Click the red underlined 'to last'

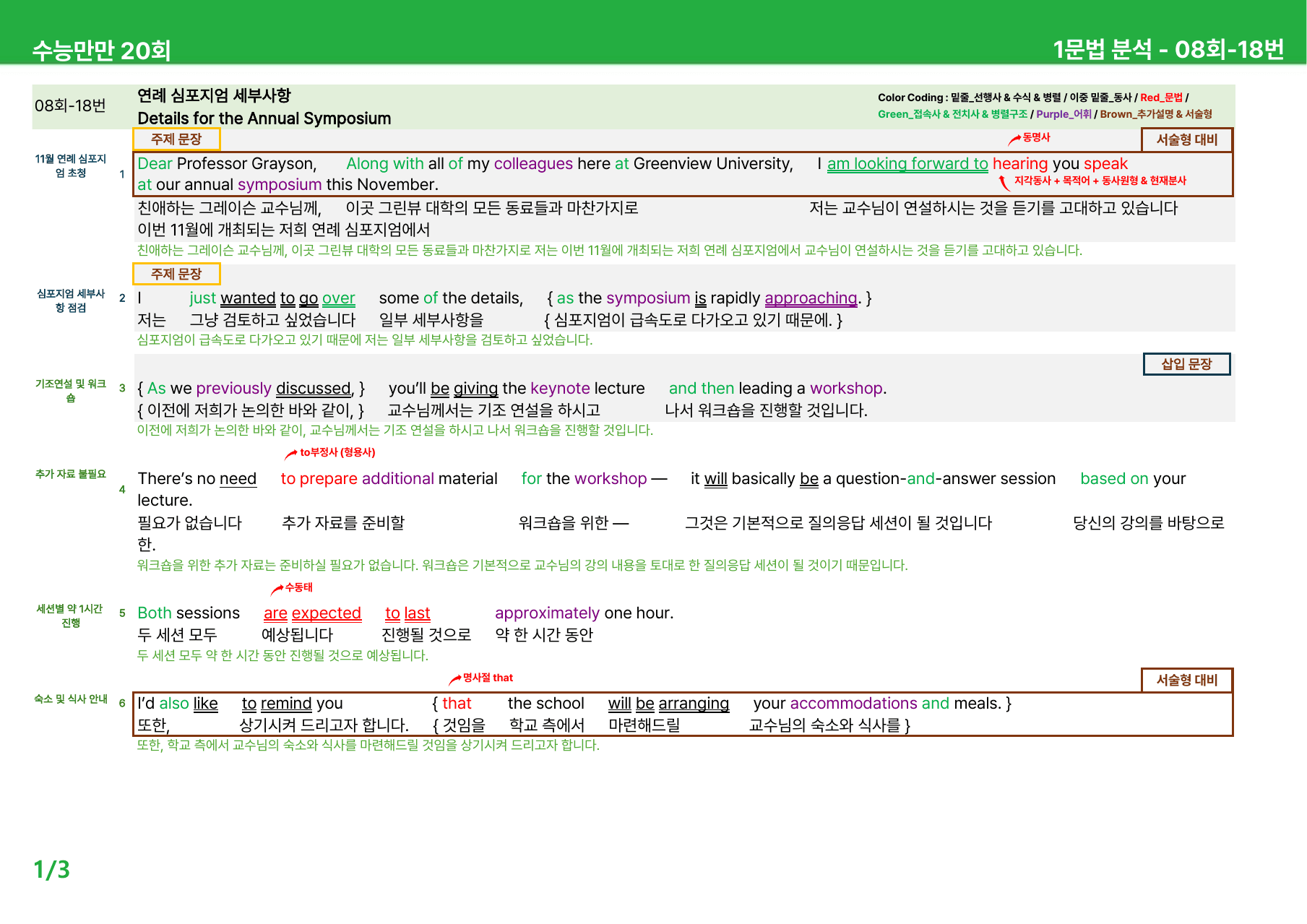pyautogui.click(x=407, y=613)
